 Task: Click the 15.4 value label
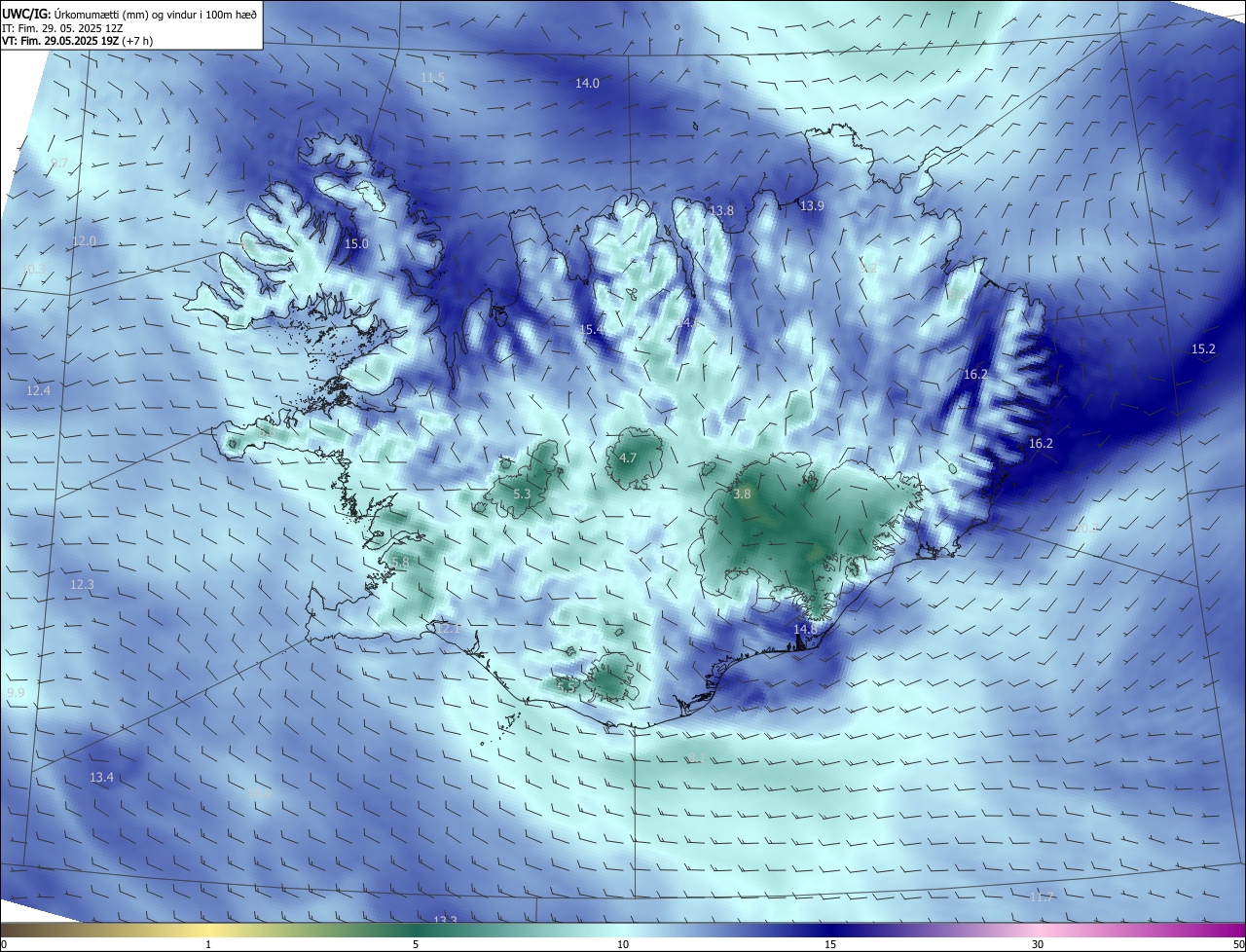[x=591, y=331]
